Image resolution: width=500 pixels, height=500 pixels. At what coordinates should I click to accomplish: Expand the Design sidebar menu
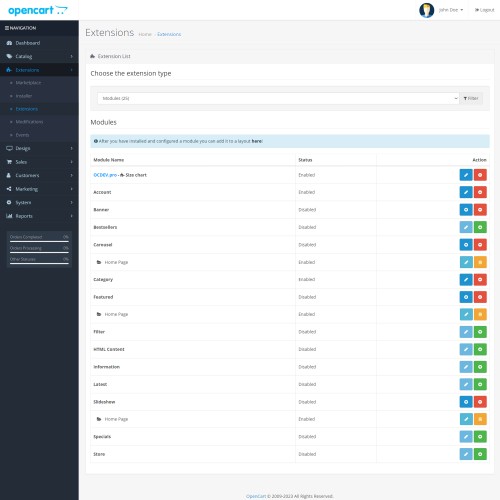pyautogui.click(x=39, y=148)
